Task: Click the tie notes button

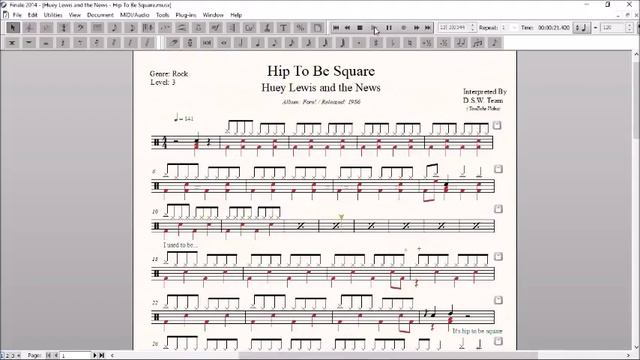Action: (461, 42)
